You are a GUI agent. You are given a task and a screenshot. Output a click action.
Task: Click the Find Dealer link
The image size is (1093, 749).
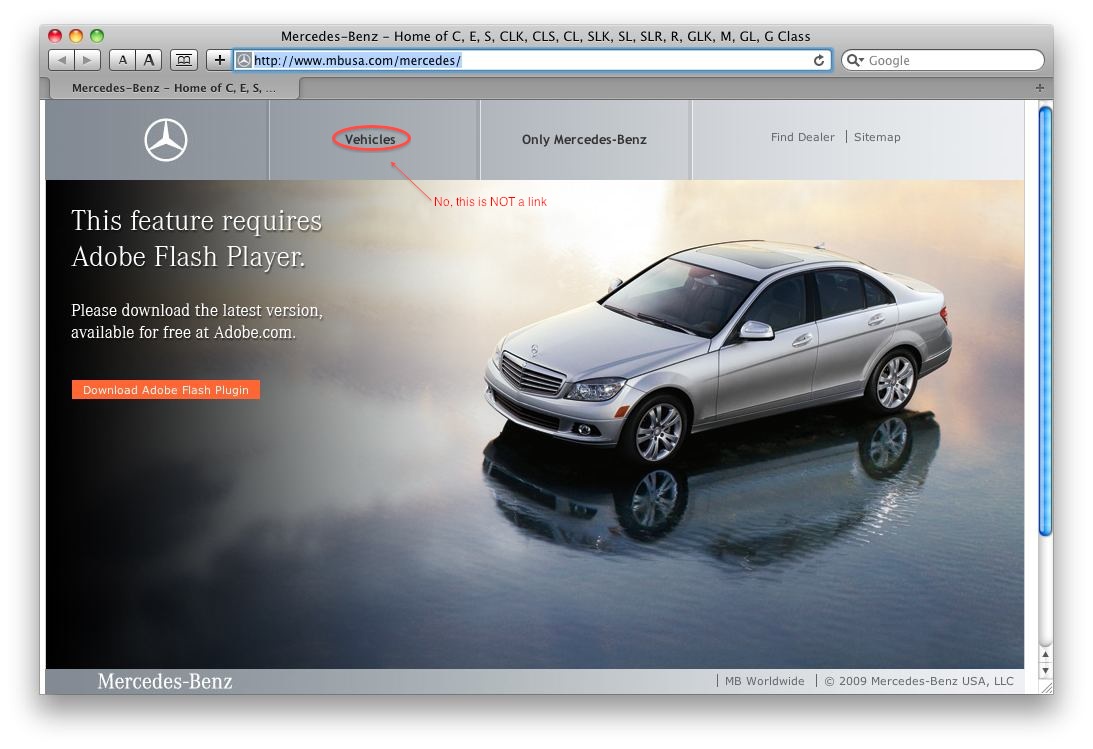tap(802, 137)
